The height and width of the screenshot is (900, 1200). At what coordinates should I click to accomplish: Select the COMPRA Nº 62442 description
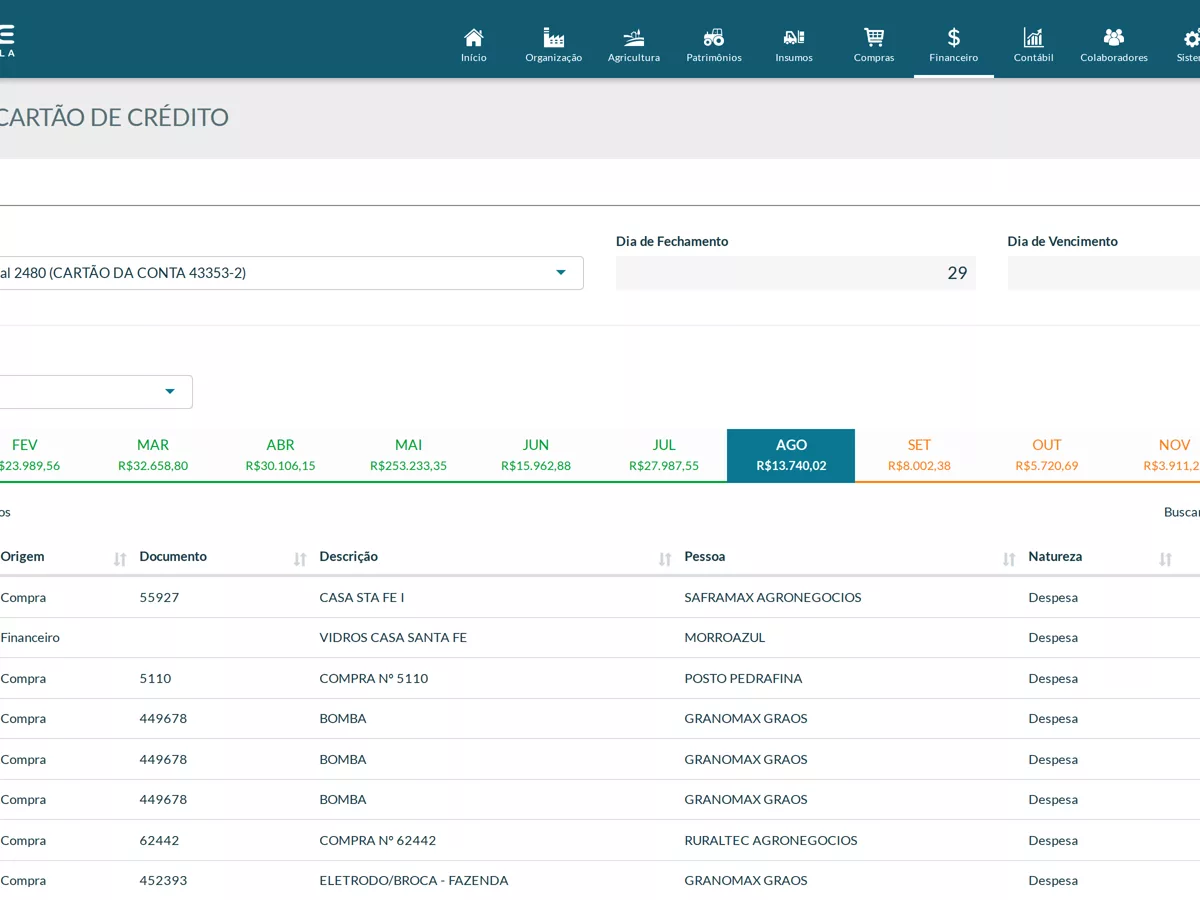tap(378, 840)
